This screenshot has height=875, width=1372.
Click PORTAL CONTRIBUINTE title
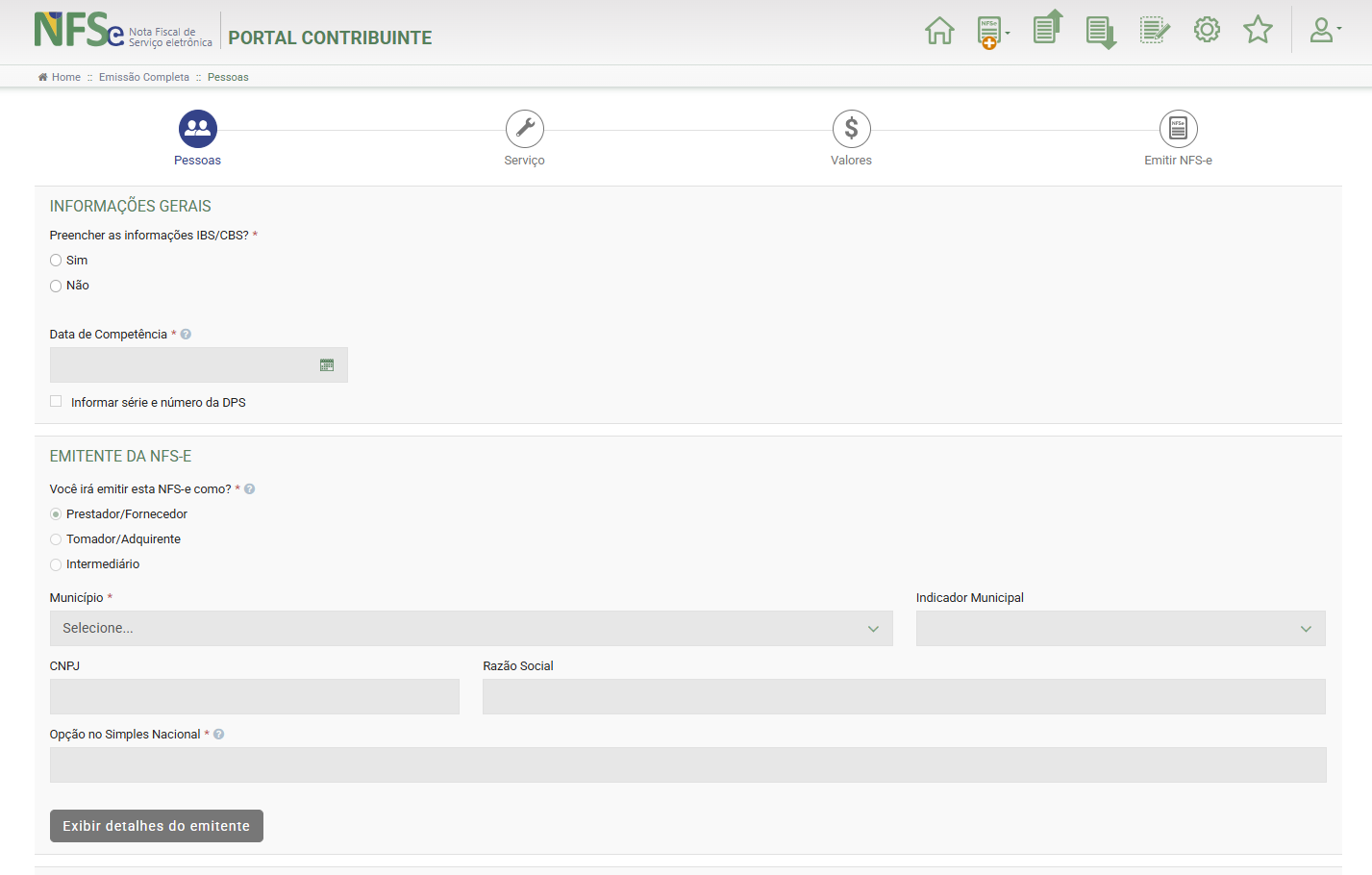pos(330,37)
